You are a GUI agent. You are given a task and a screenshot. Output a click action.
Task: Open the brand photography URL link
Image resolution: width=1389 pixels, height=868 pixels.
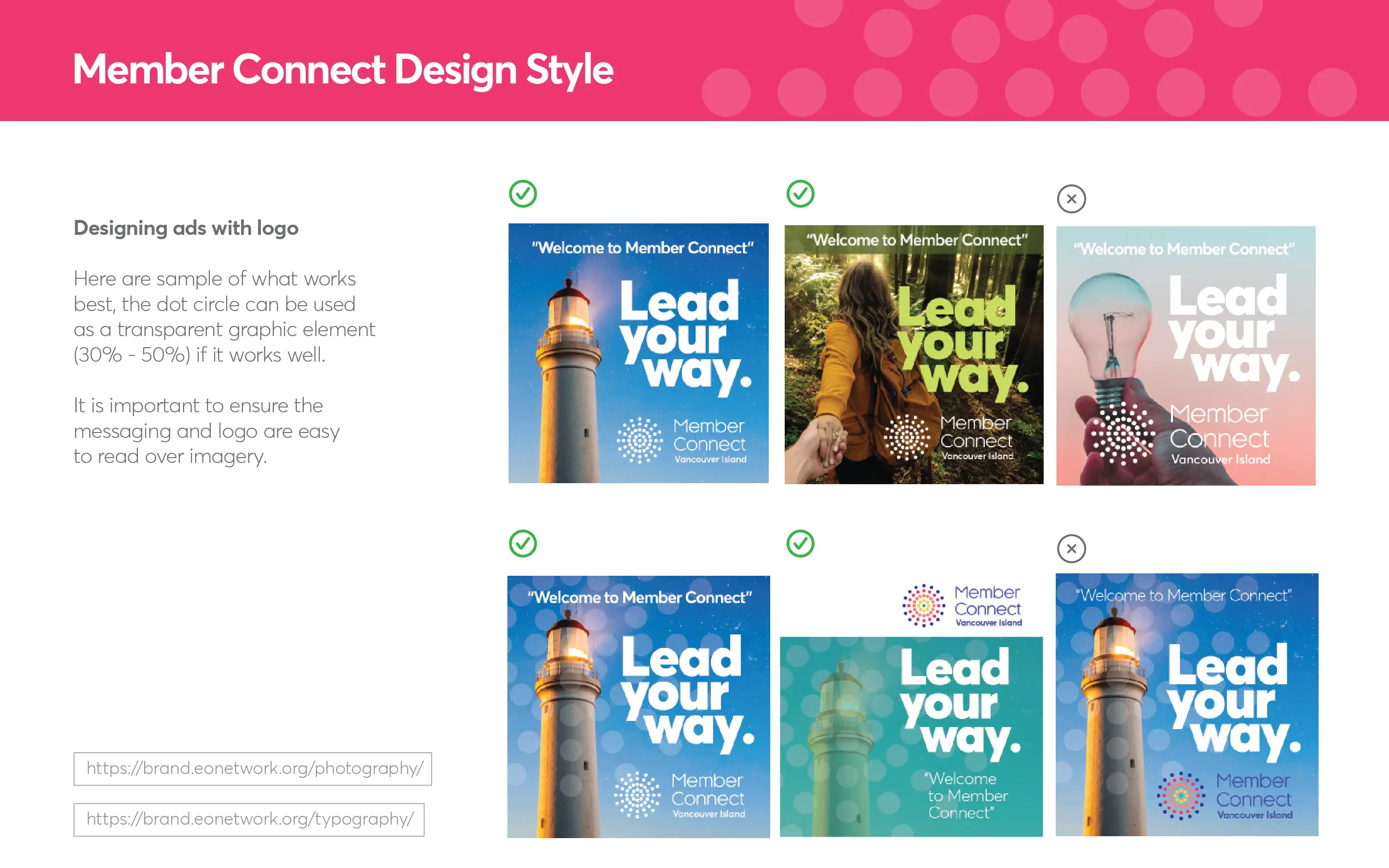(253, 769)
